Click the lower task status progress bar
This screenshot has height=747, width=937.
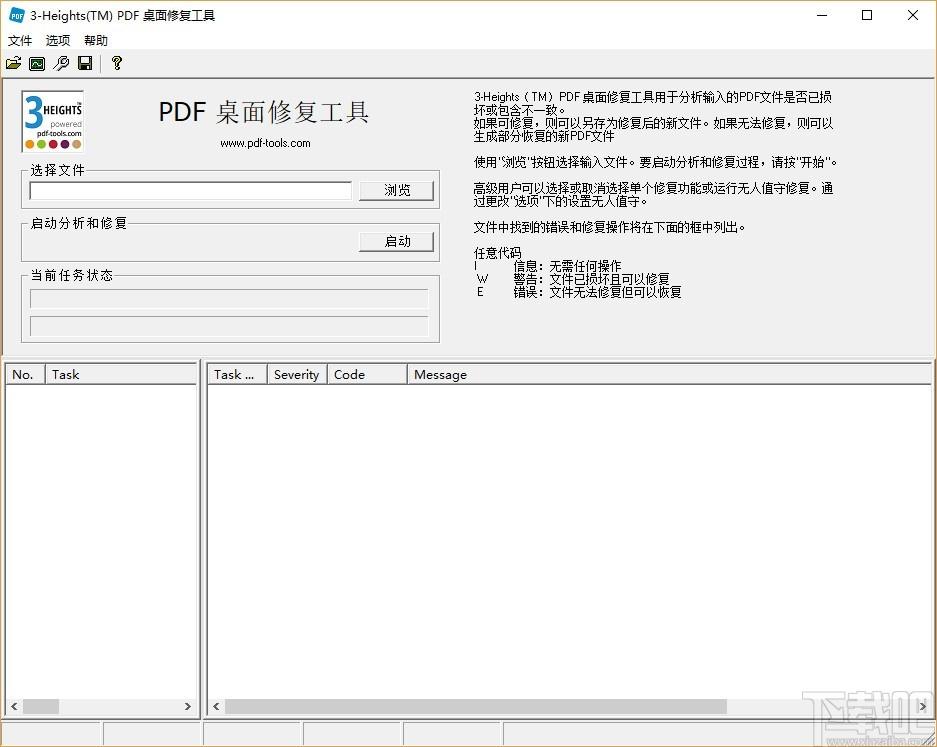(229, 326)
